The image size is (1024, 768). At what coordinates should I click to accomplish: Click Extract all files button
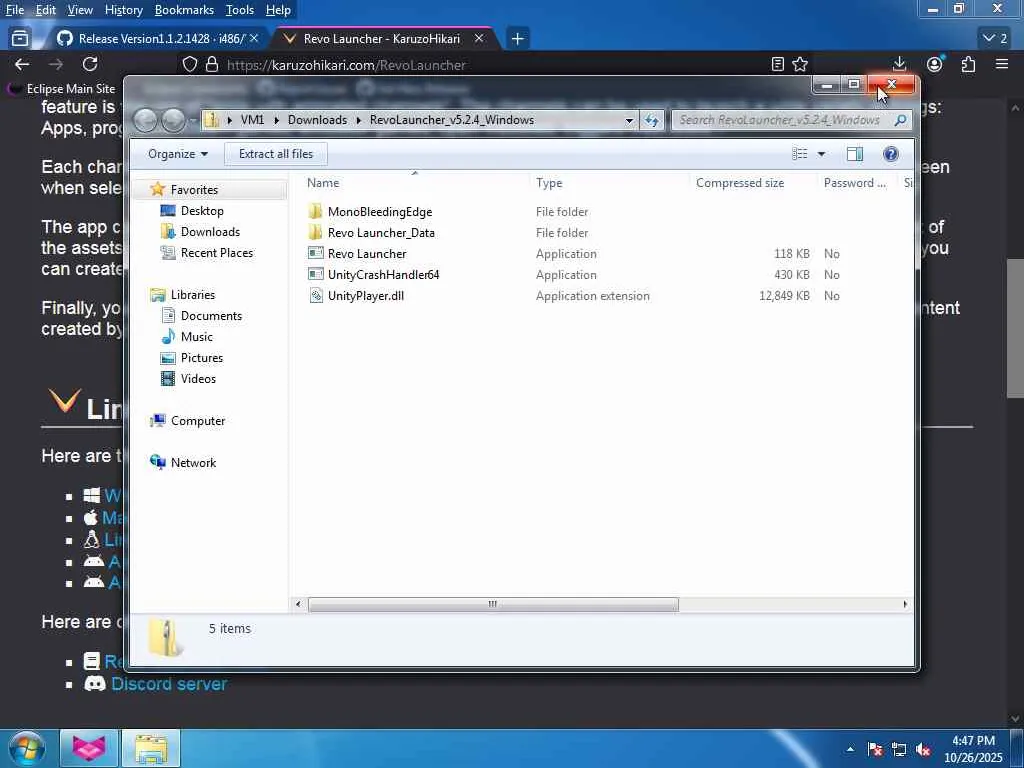(276, 154)
